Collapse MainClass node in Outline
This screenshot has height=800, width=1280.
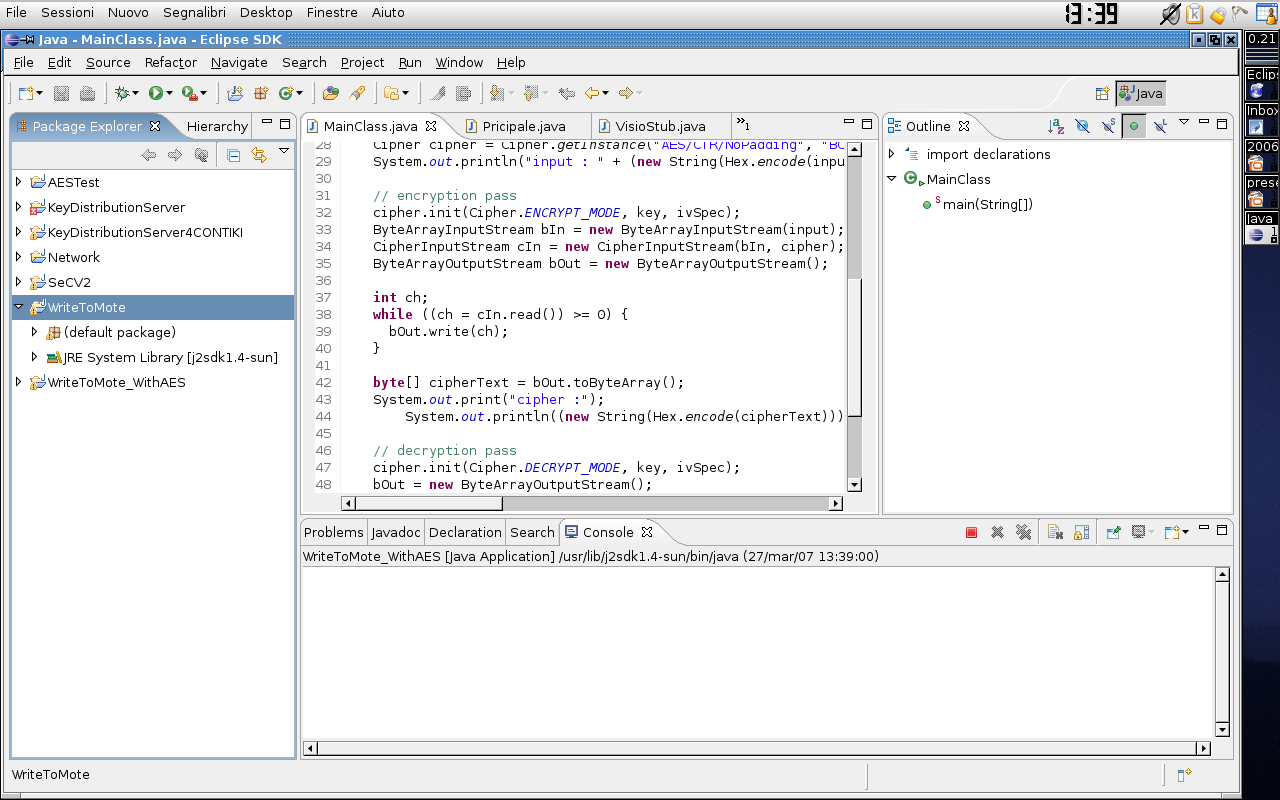point(892,179)
